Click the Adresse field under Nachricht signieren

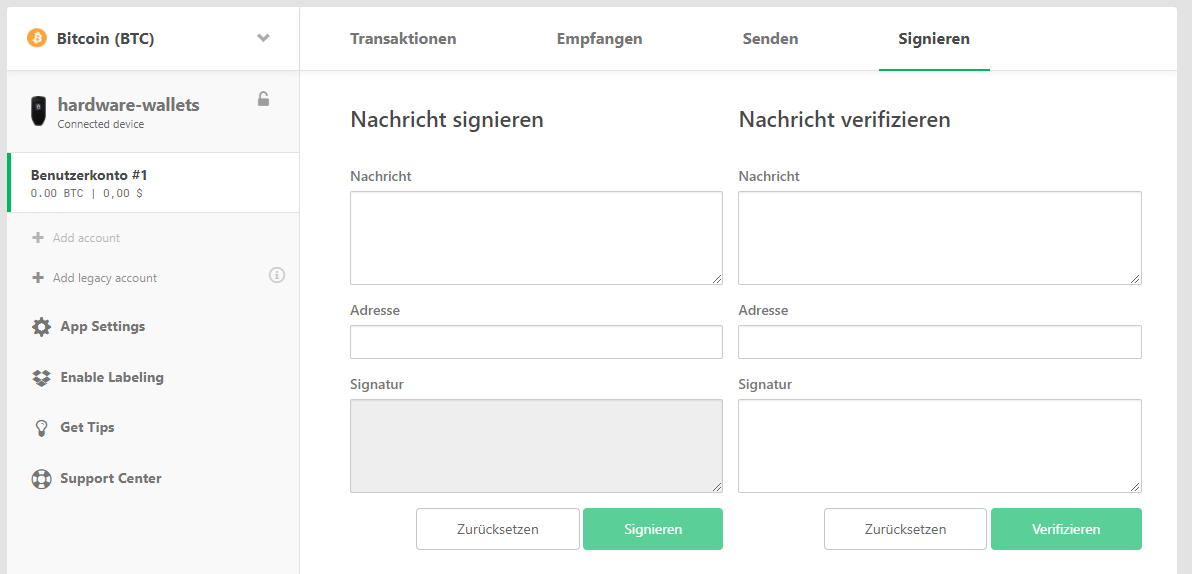tap(536, 342)
